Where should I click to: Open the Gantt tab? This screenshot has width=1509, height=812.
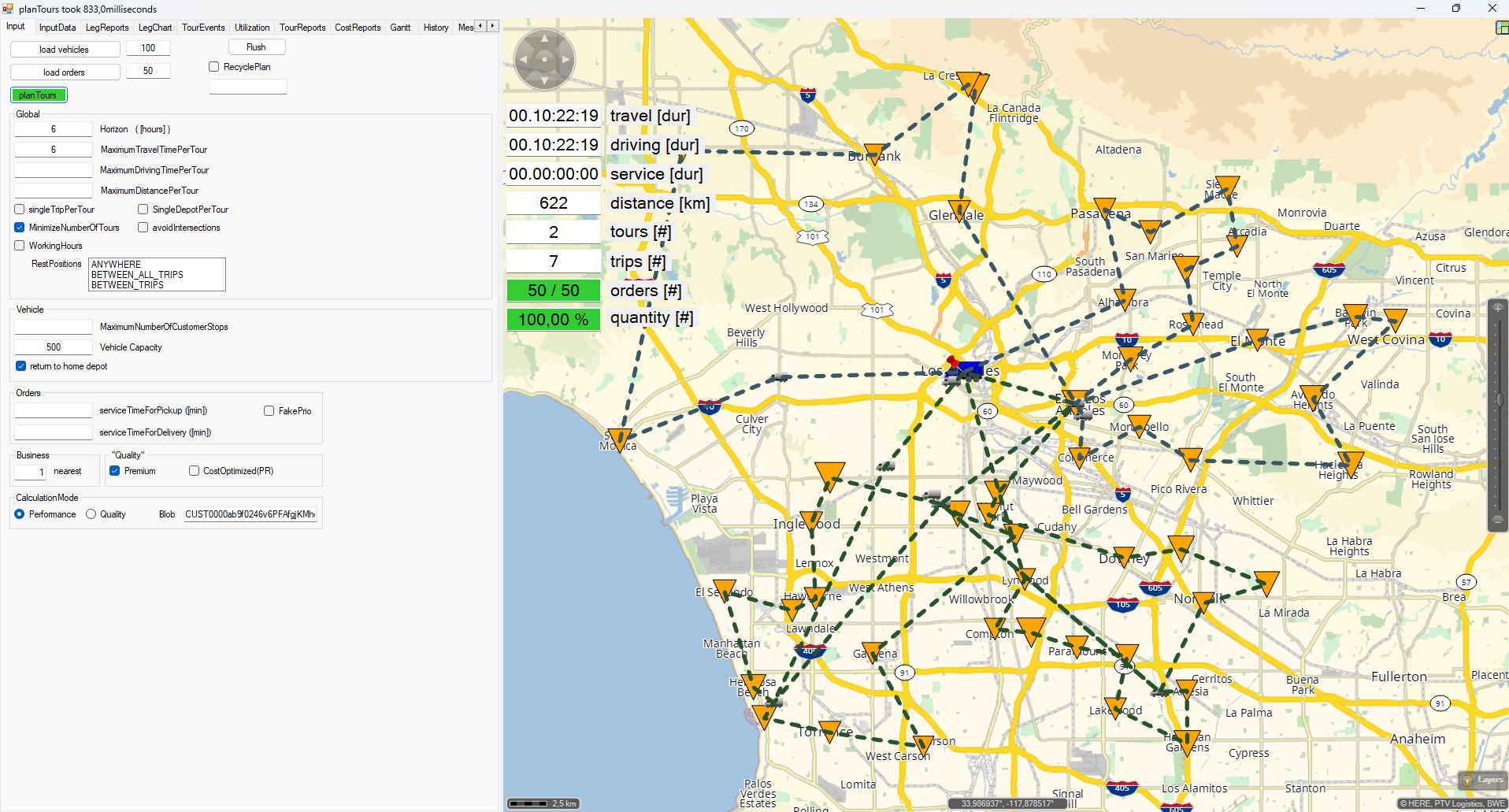point(400,28)
